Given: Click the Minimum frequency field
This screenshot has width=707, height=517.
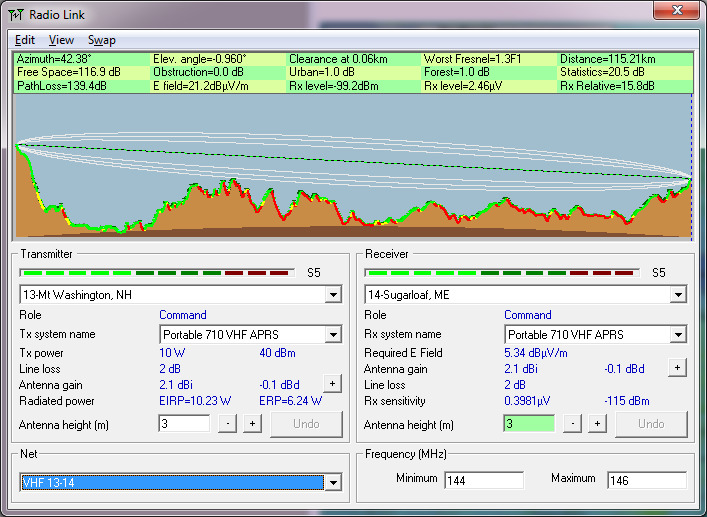Looking at the screenshot, I should (484, 480).
